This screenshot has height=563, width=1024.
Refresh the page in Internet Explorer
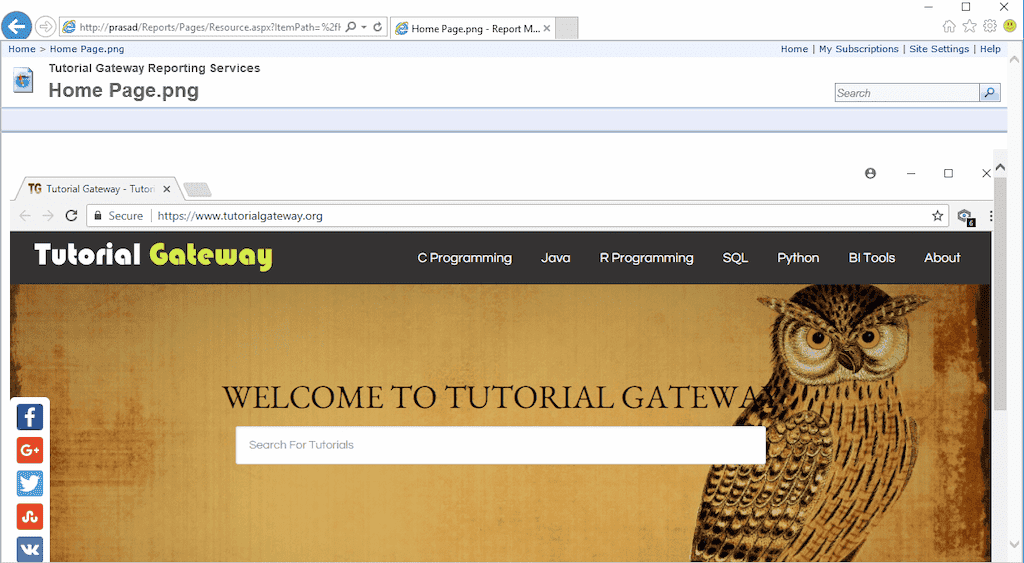[377, 27]
